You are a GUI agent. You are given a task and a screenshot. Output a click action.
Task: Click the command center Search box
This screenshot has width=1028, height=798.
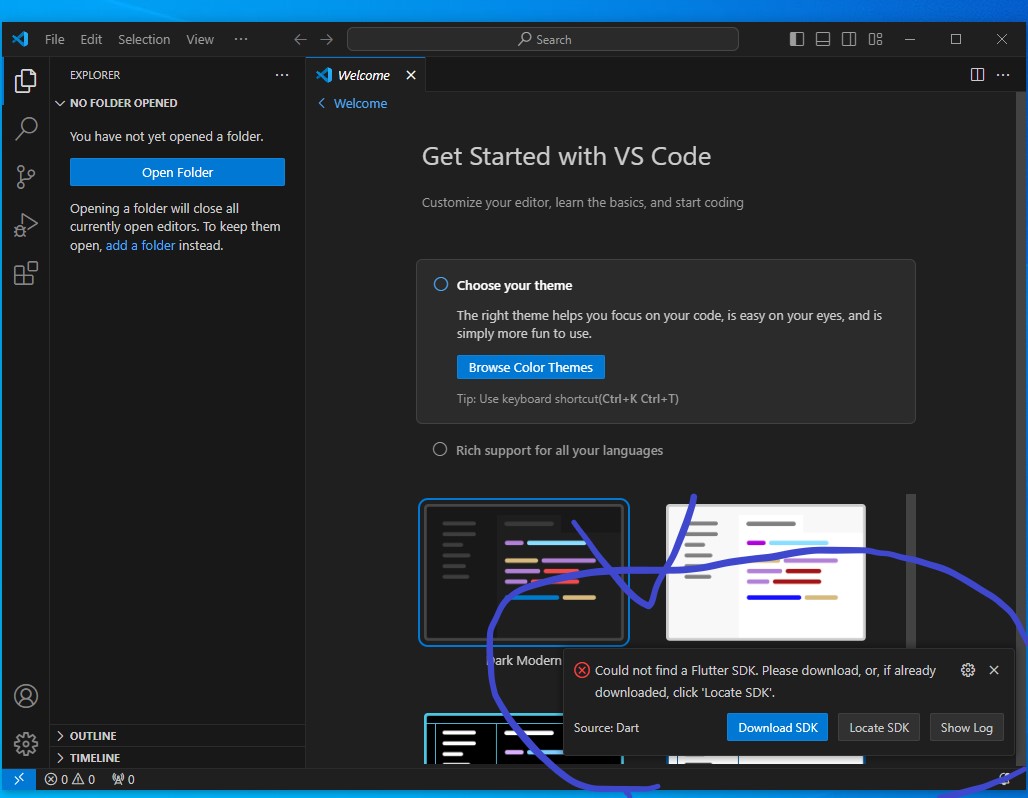coord(543,39)
